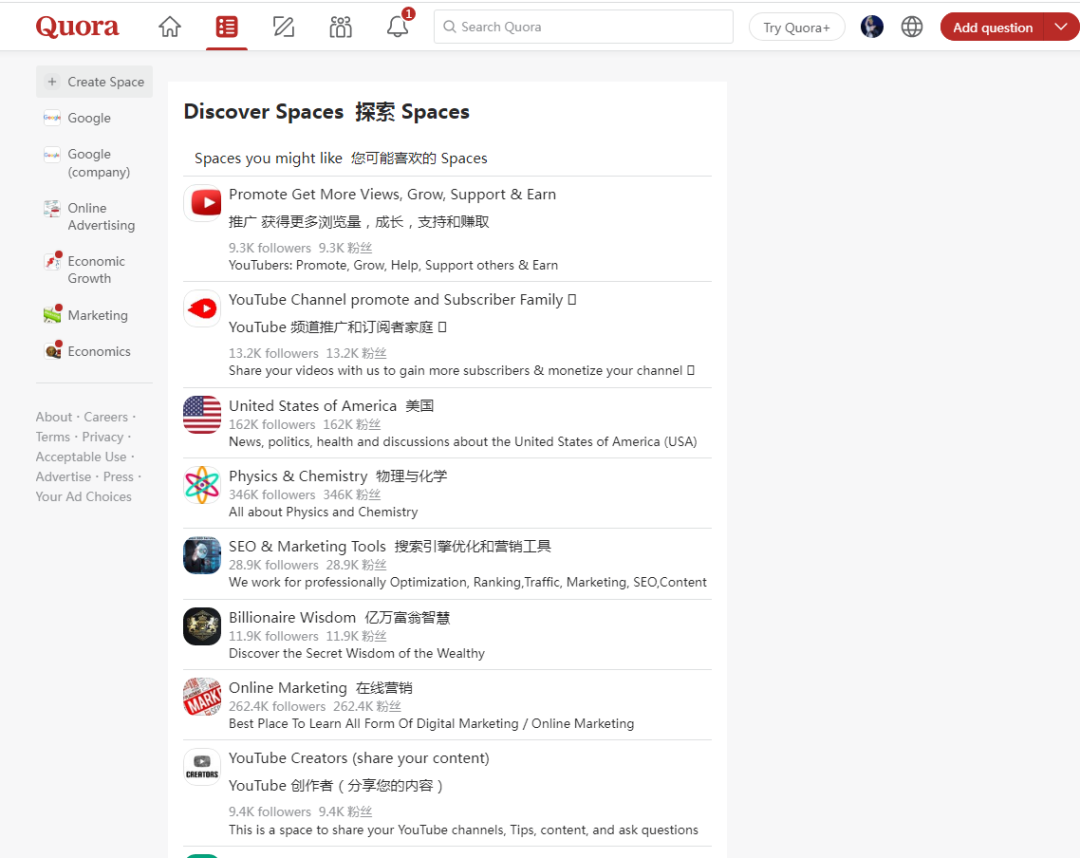Click Create Space in the sidebar

click(x=94, y=81)
